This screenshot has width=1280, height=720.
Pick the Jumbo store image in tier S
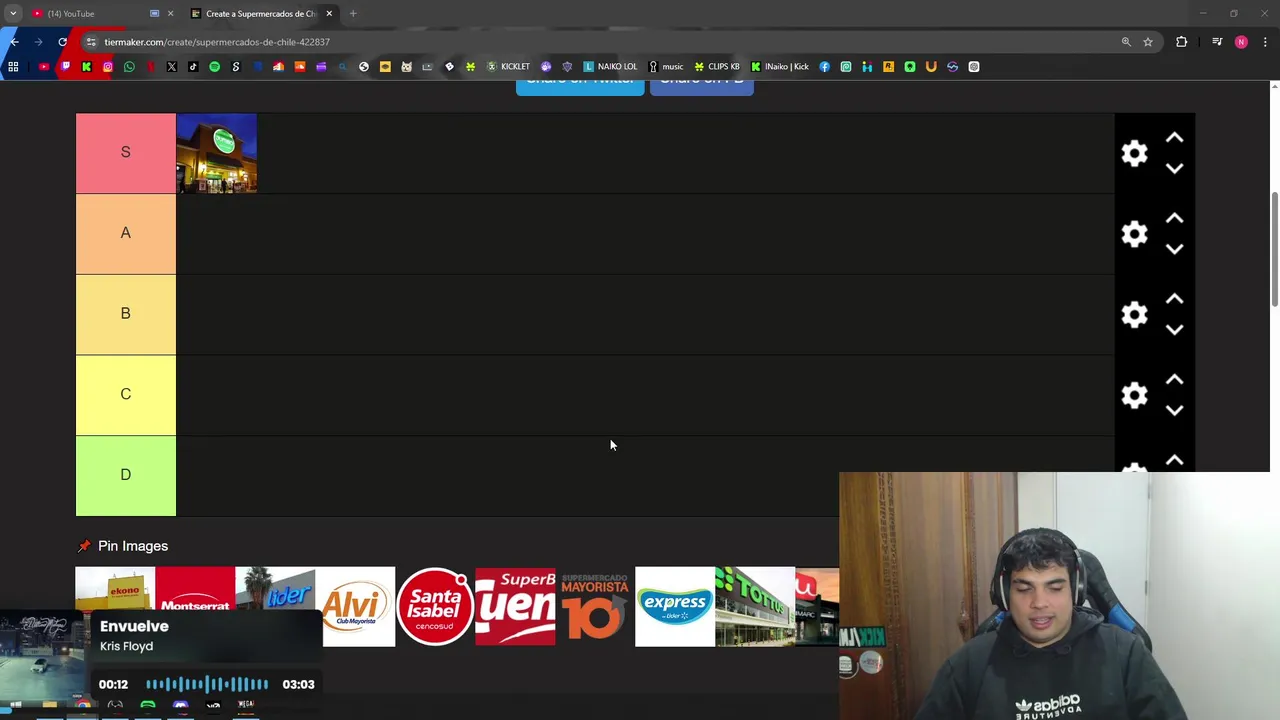pos(216,153)
